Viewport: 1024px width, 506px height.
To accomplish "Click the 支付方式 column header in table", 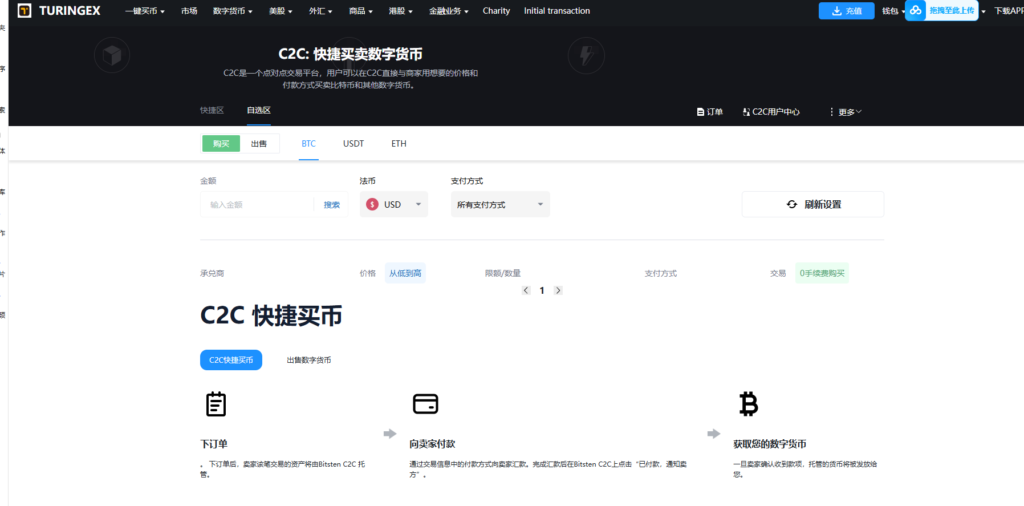I will click(x=660, y=274).
